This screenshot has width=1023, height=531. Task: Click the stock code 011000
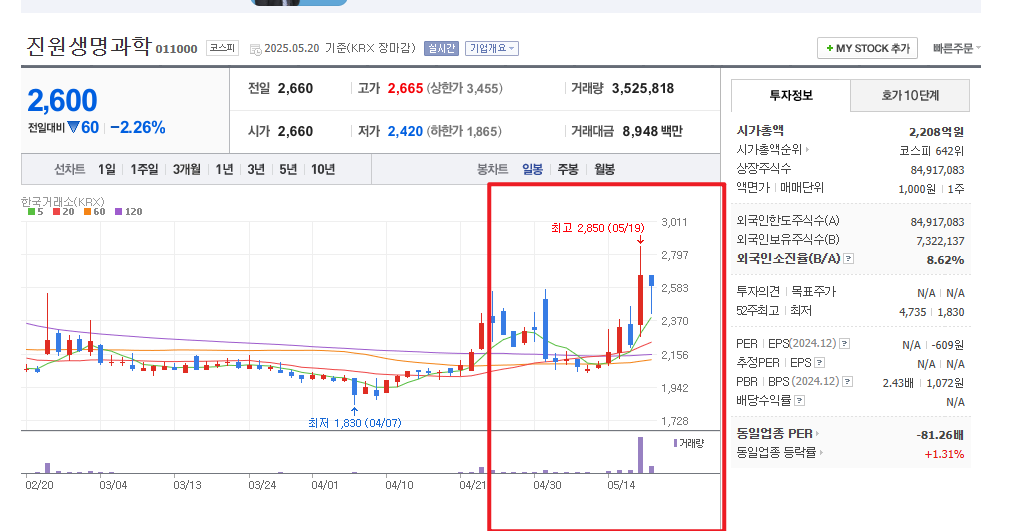click(176, 50)
